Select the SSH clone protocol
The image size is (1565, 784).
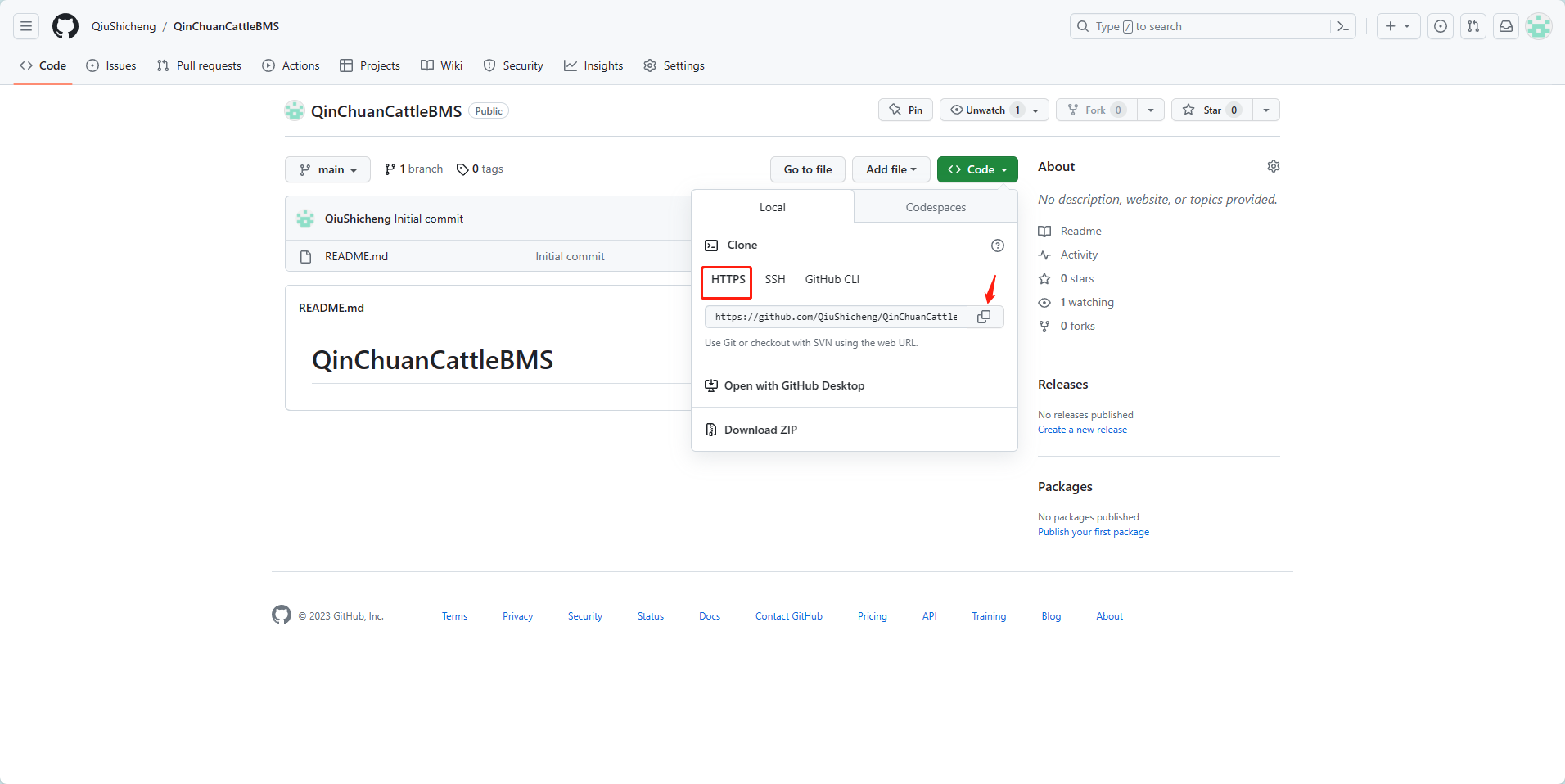pyautogui.click(x=775, y=280)
